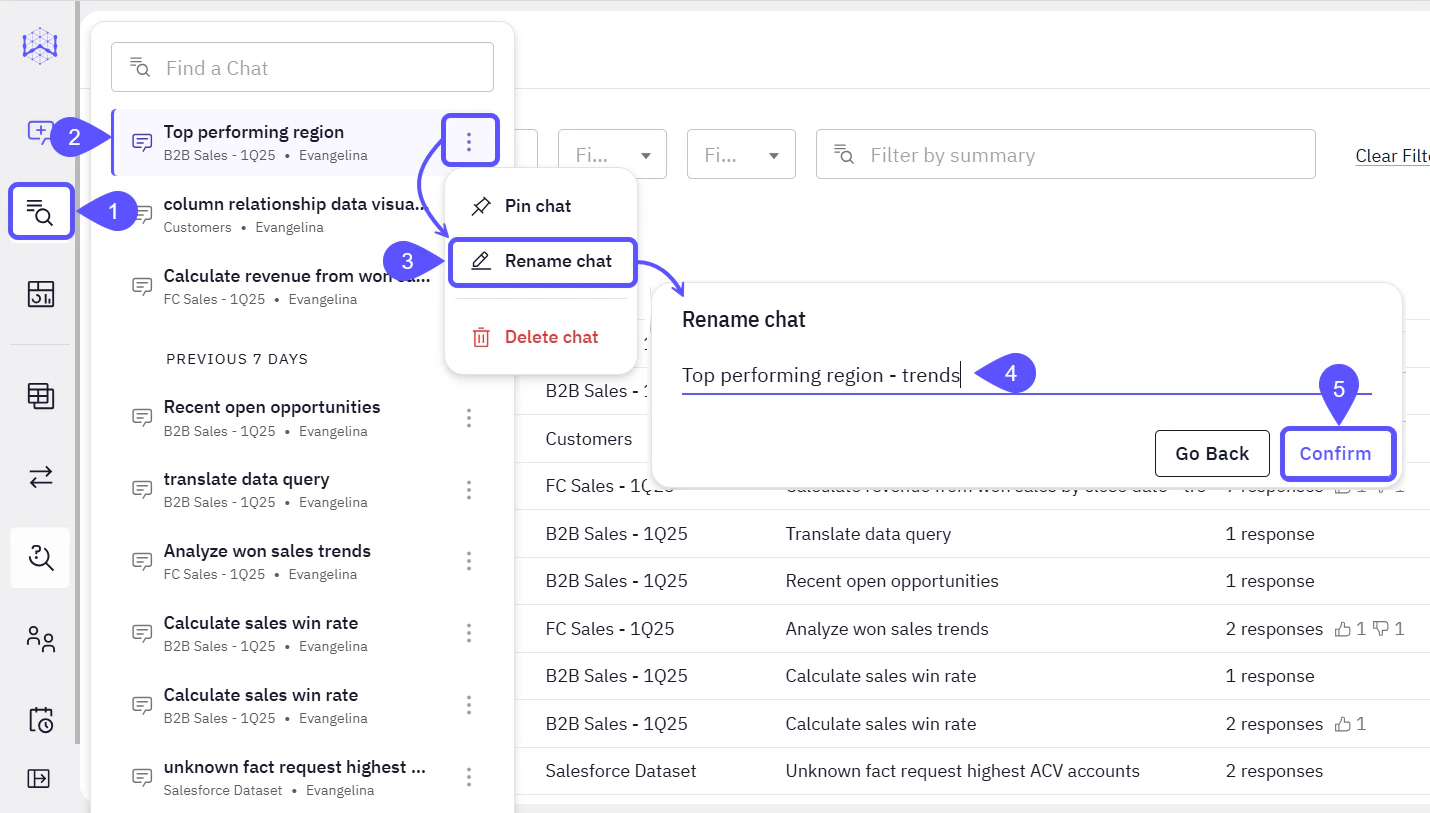
Task: Select the logout exit icon at sidebar bottom
Action: tap(40, 778)
